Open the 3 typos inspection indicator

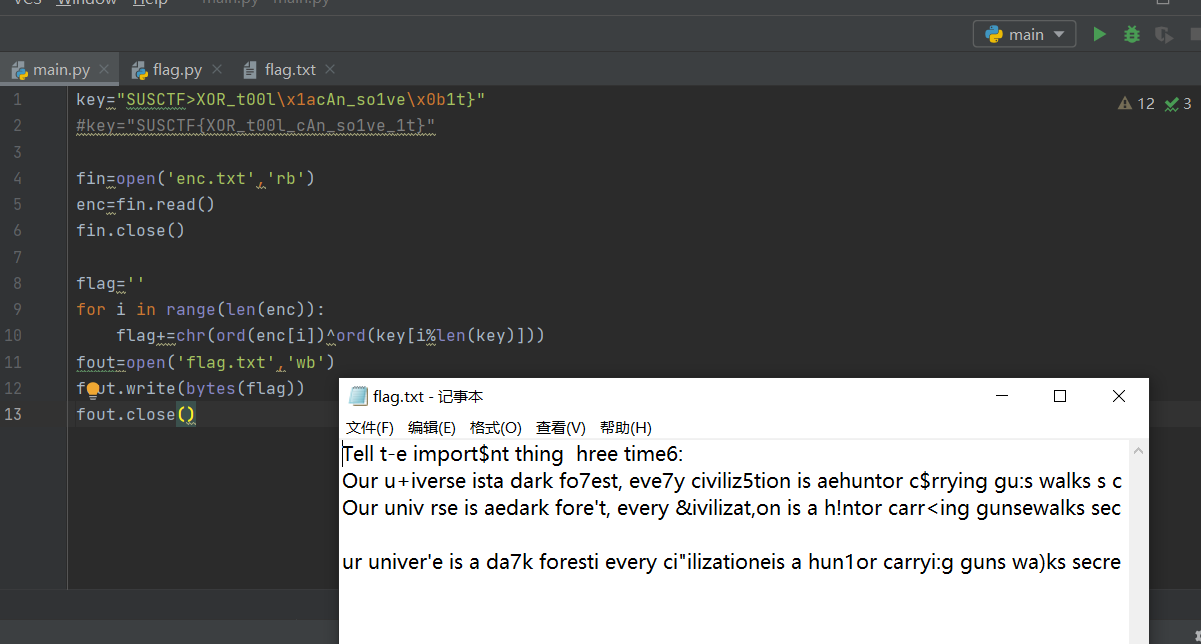[x=1178, y=103]
